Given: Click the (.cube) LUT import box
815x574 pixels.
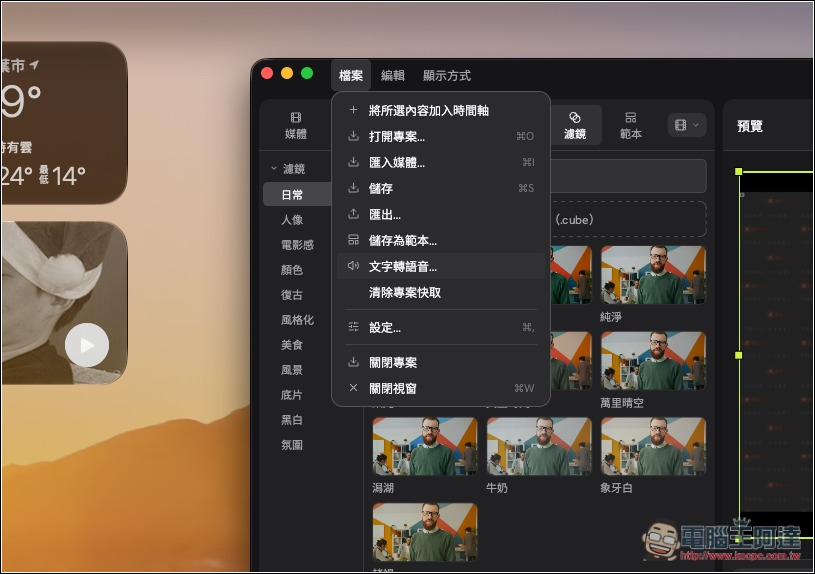Looking at the screenshot, I should [x=628, y=219].
